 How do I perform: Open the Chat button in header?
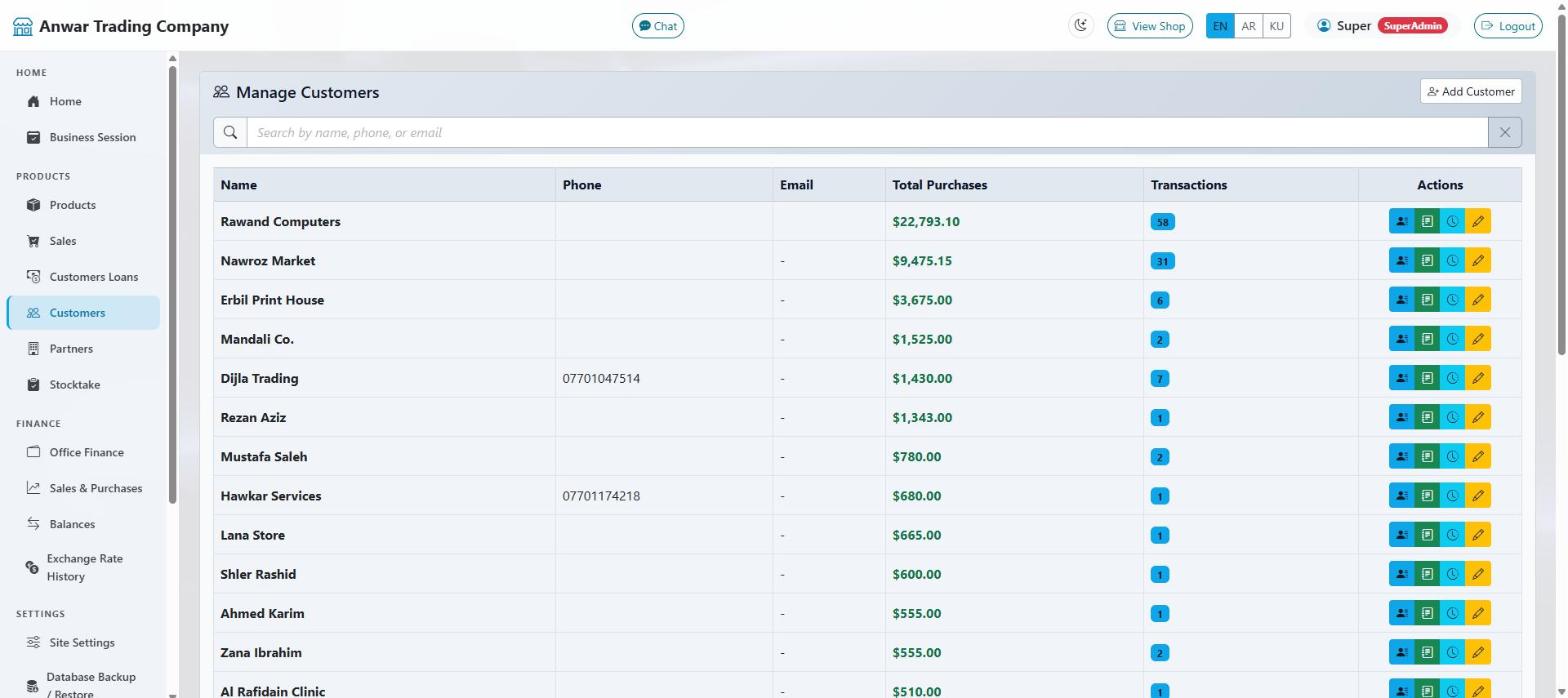pyautogui.click(x=658, y=26)
